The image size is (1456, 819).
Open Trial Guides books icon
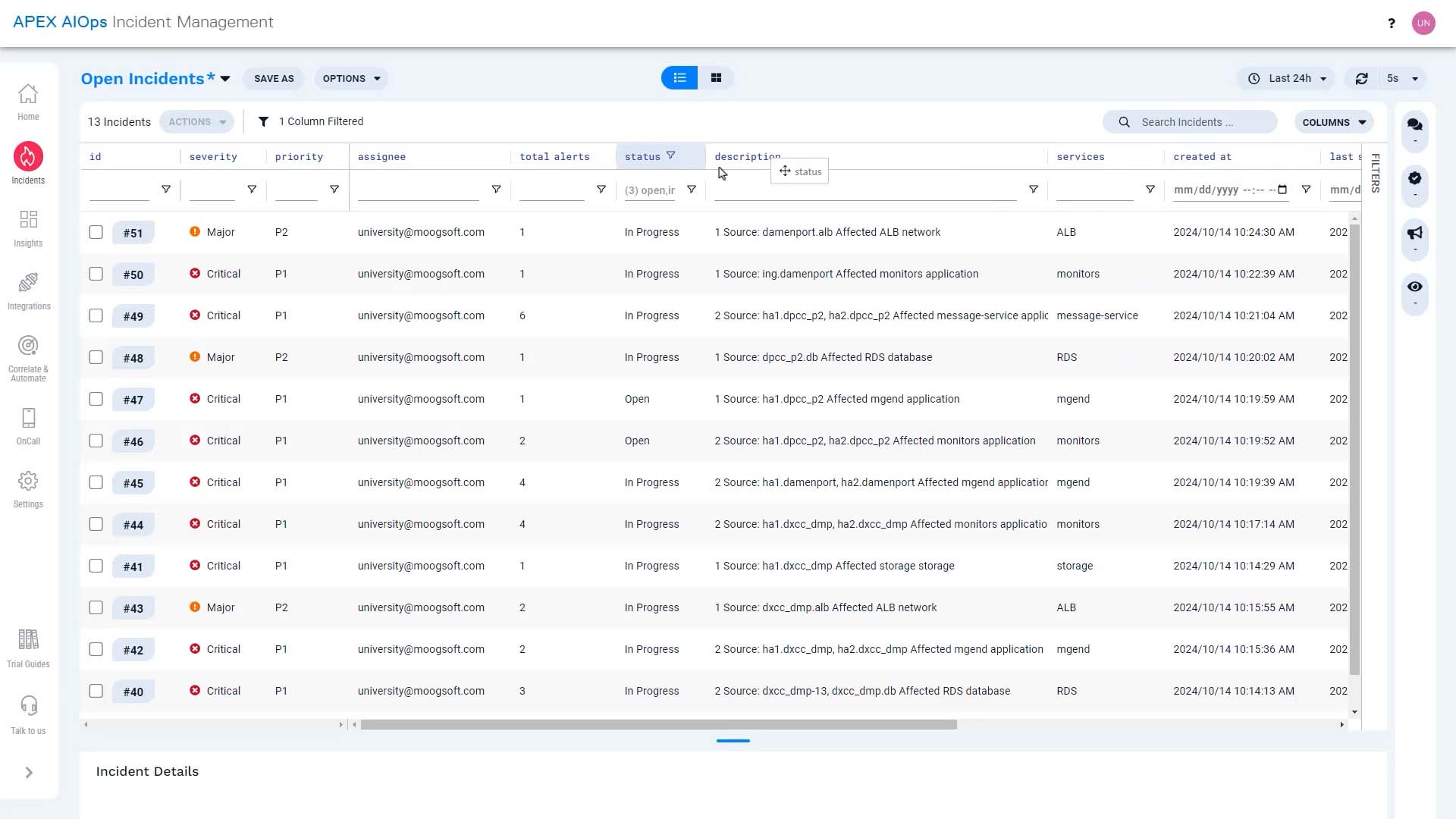[x=28, y=639]
